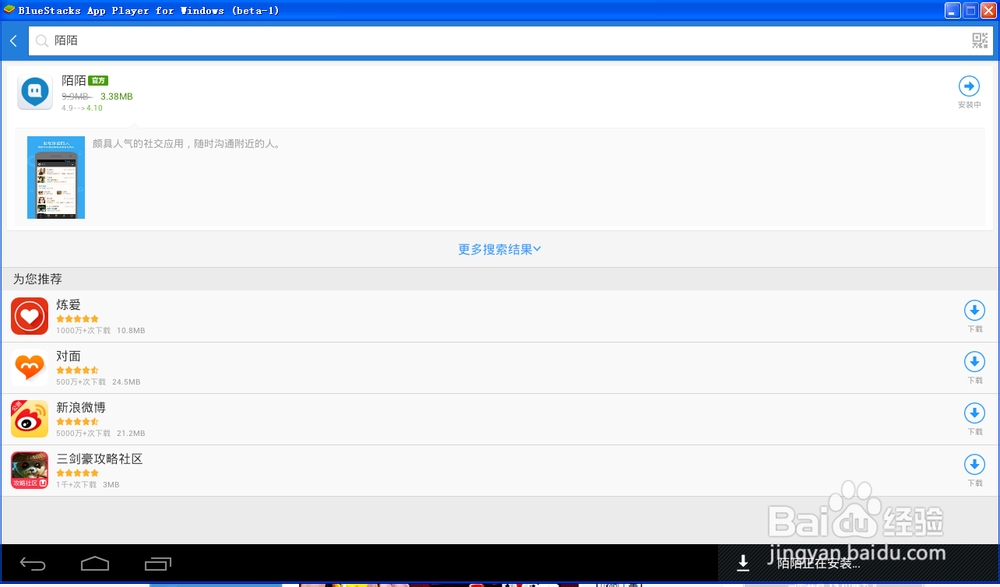Viewport: 1000px width, 587px height.
Task: Click the Android home navigation button
Action: click(x=95, y=564)
